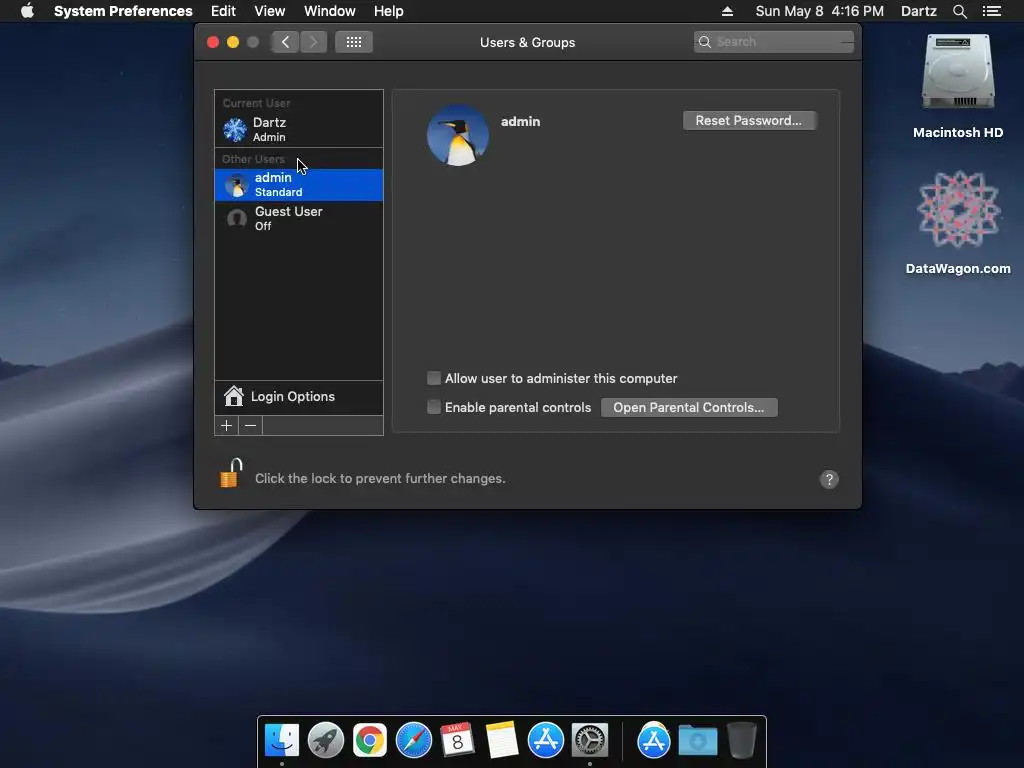Show all preferences grid button

coord(354,42)
